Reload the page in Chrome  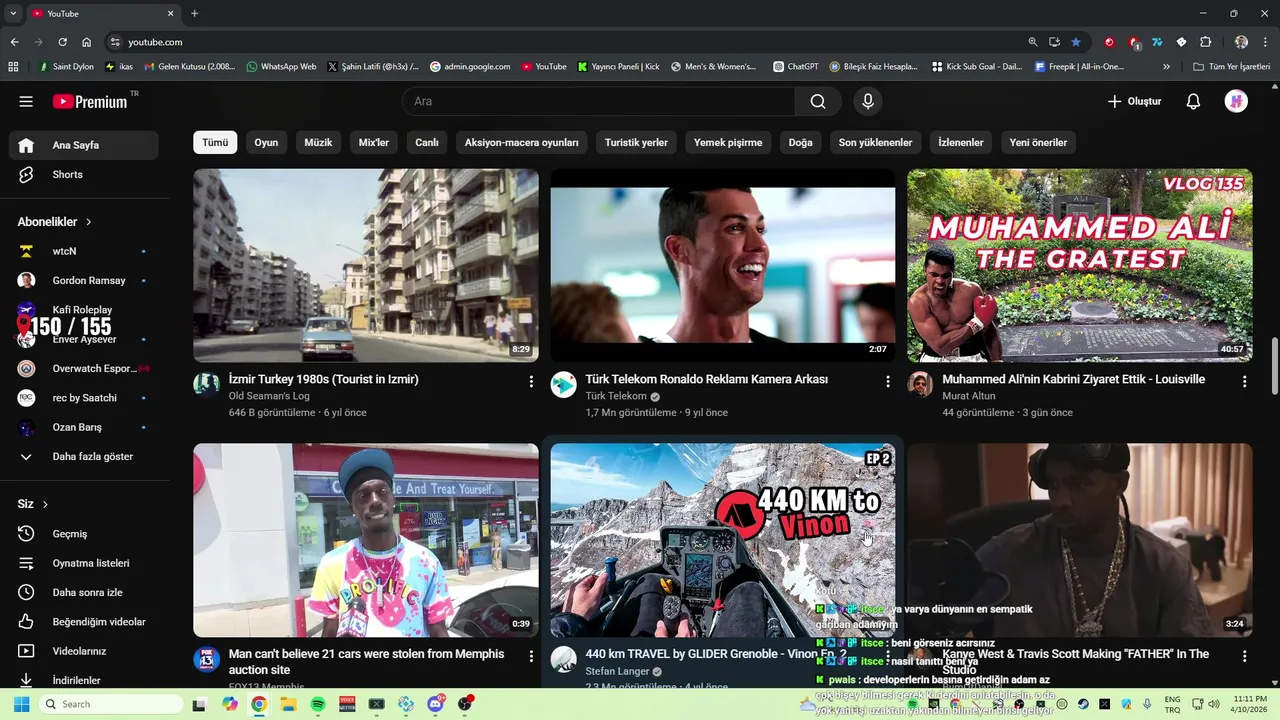pos(62,42)
